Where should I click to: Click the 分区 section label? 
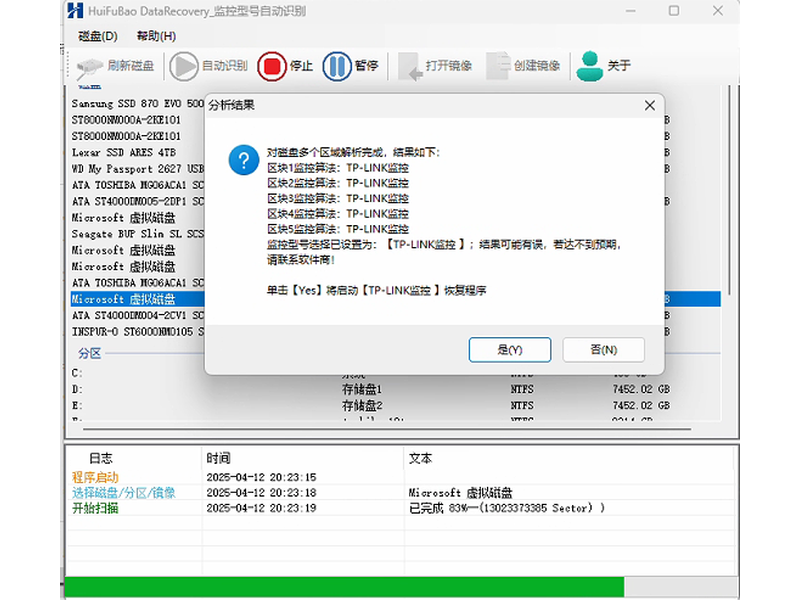tap(89, 353)
